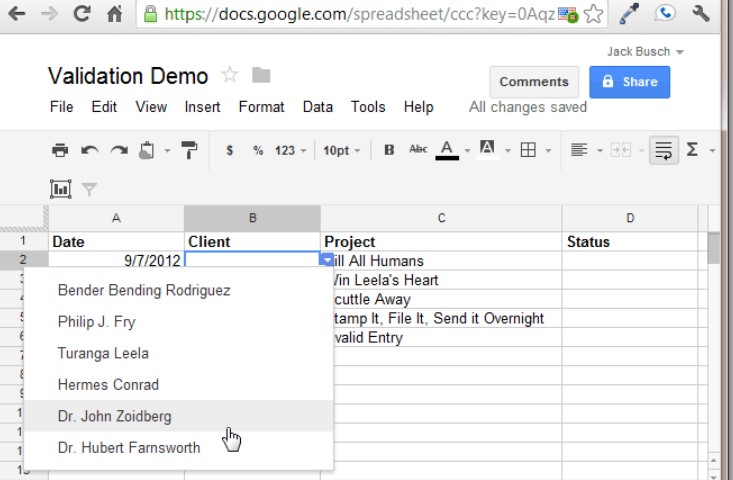Open the View menu

(x=151, y=107)
